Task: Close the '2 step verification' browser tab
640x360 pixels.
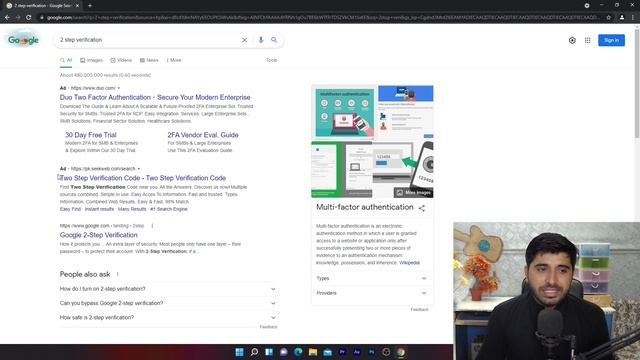Action: (x=77, y=6)
